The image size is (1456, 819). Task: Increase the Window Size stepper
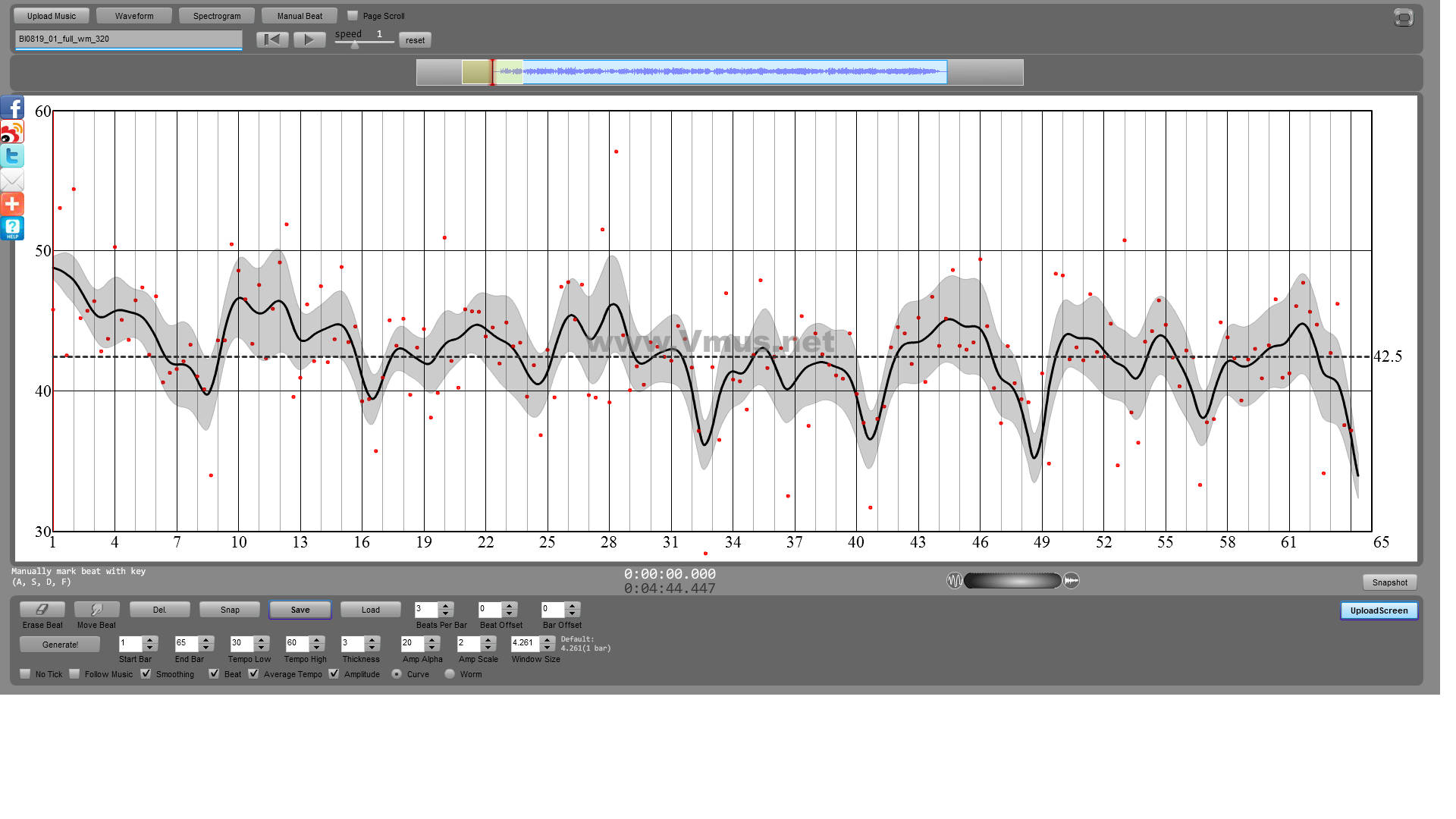pos(548,639)
